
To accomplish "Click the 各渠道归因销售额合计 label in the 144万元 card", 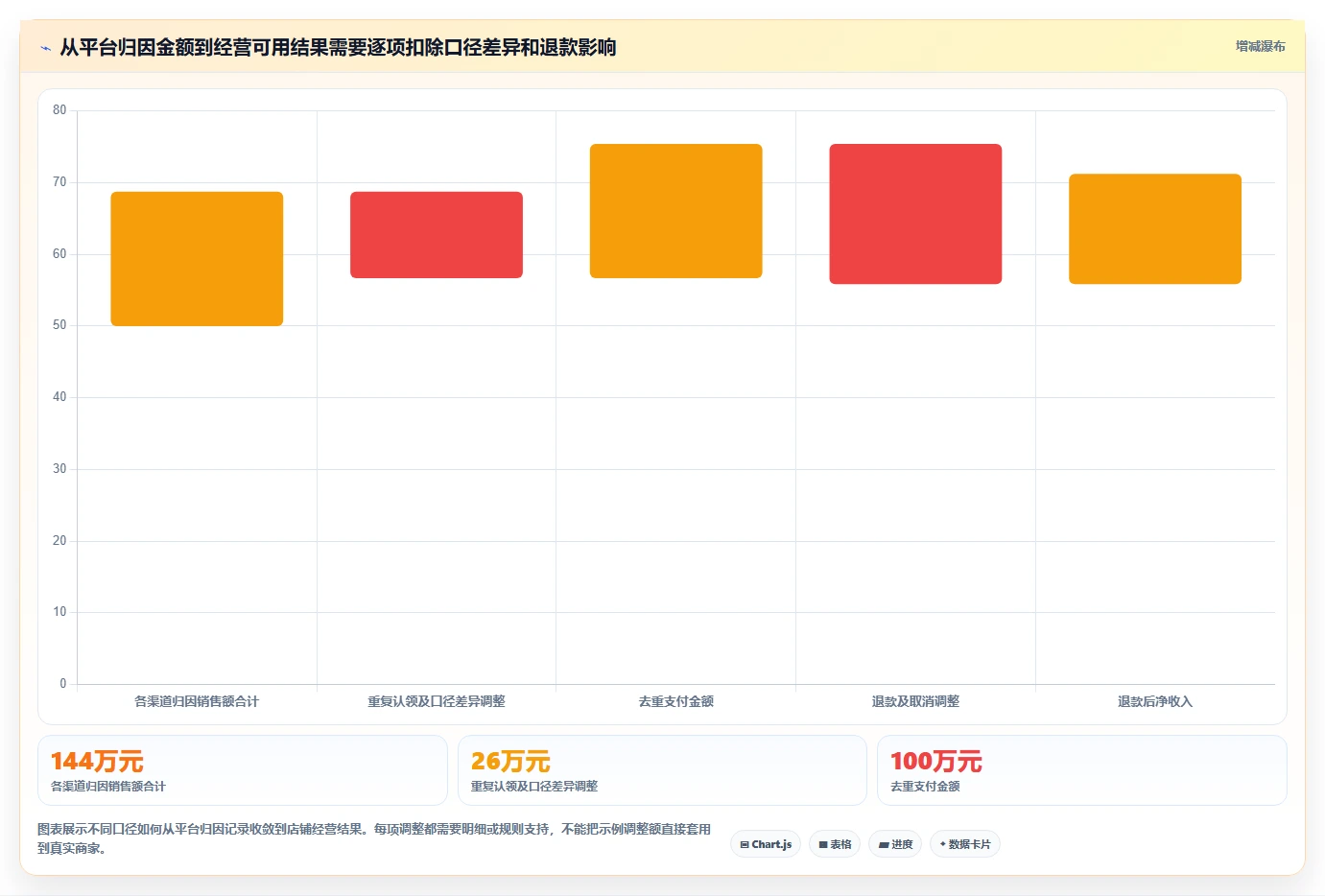I will tap(108, 787).
